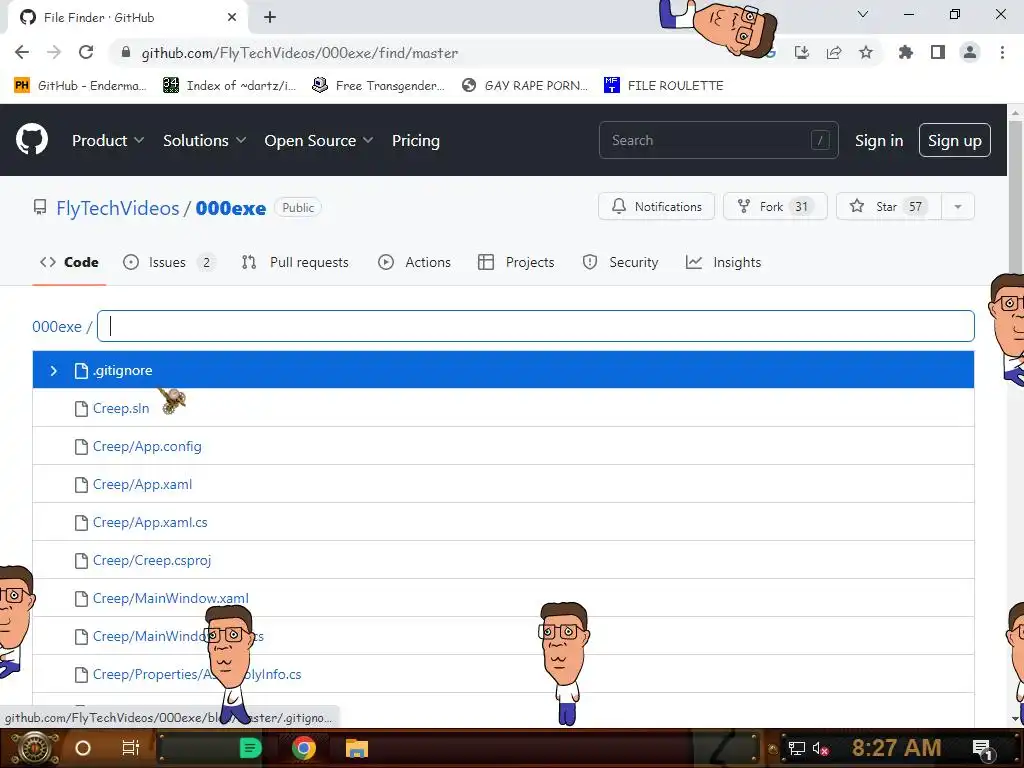Open Task View in taskbar
Image resolution: width=1024 pixels, height=768 pixels.
click(x=131, y=748)
